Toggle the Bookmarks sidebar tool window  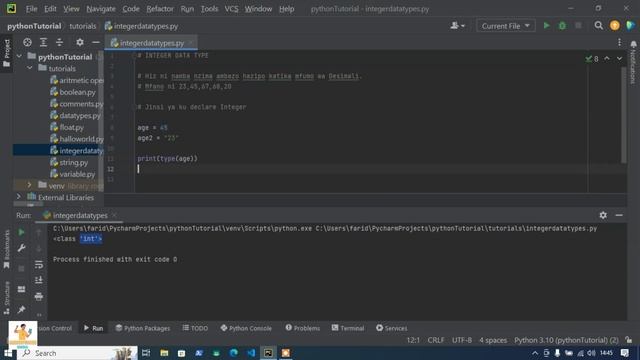7,250
